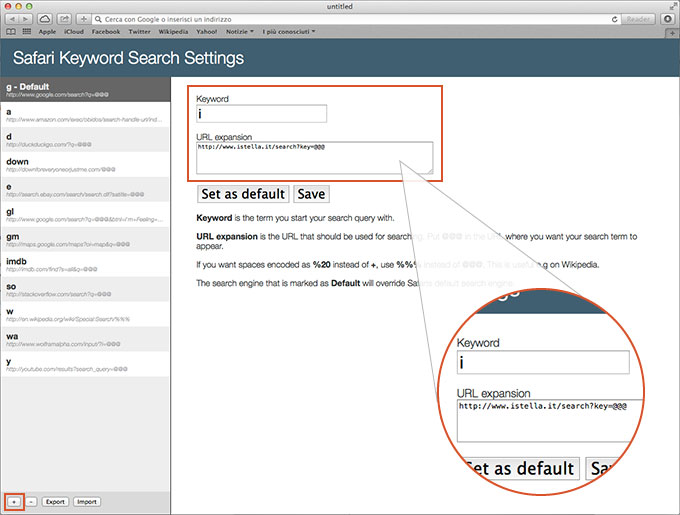Open the Twitter bookmark
The width and height of the screenshot is (680, 515).
pyautogui.click(x=139, y=32)
